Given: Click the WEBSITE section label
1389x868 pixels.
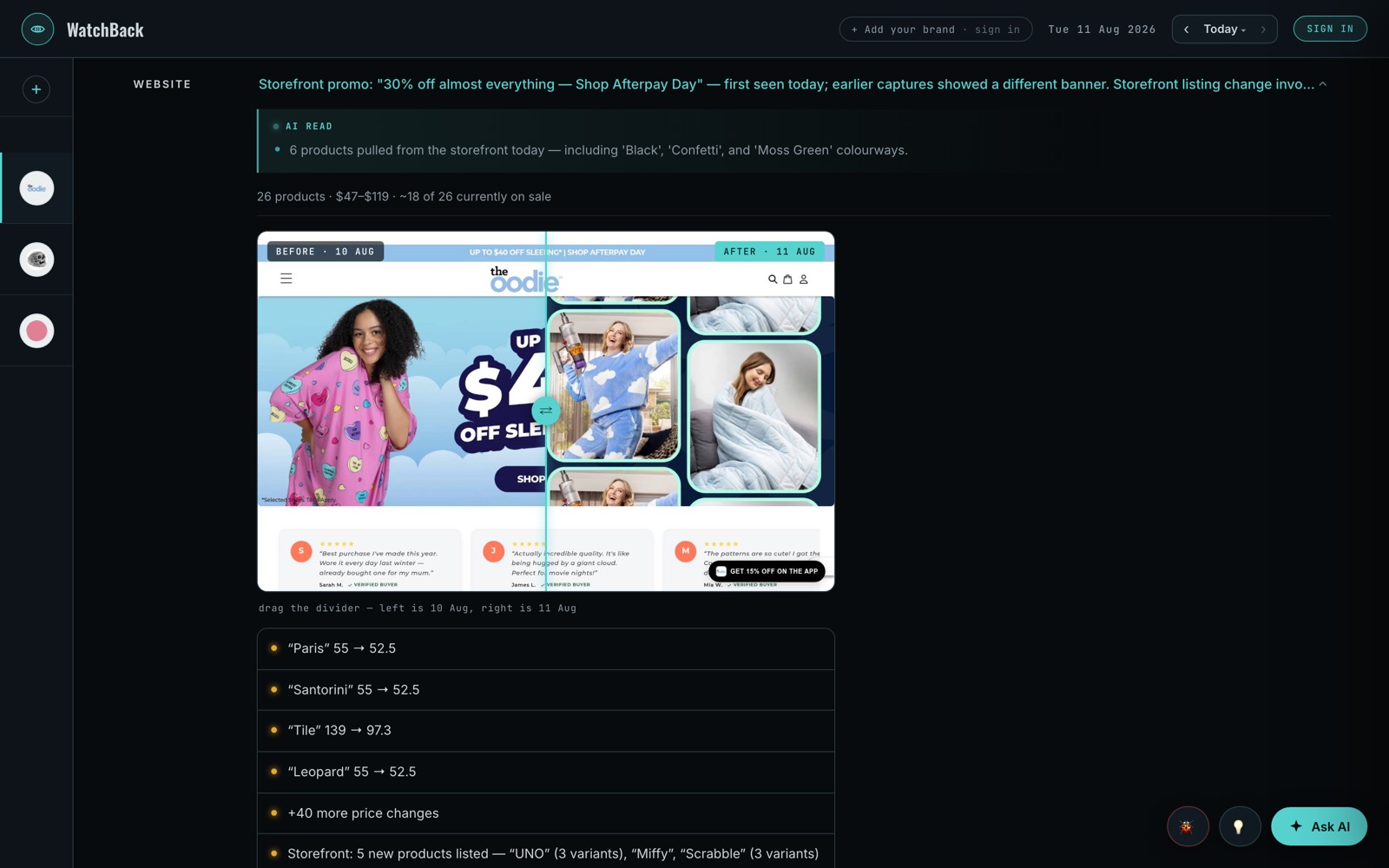Looking at the screenshot, I should point(162,84).
